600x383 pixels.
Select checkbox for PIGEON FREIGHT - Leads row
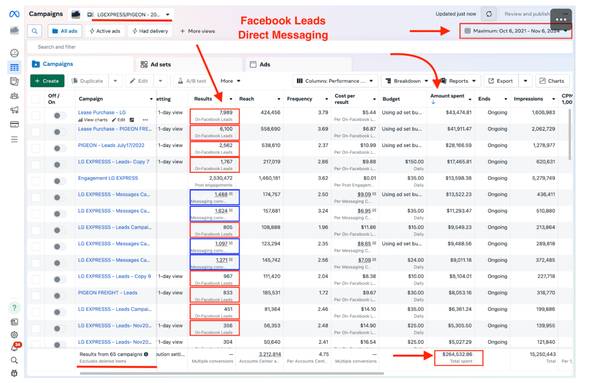tap(36, 296)
